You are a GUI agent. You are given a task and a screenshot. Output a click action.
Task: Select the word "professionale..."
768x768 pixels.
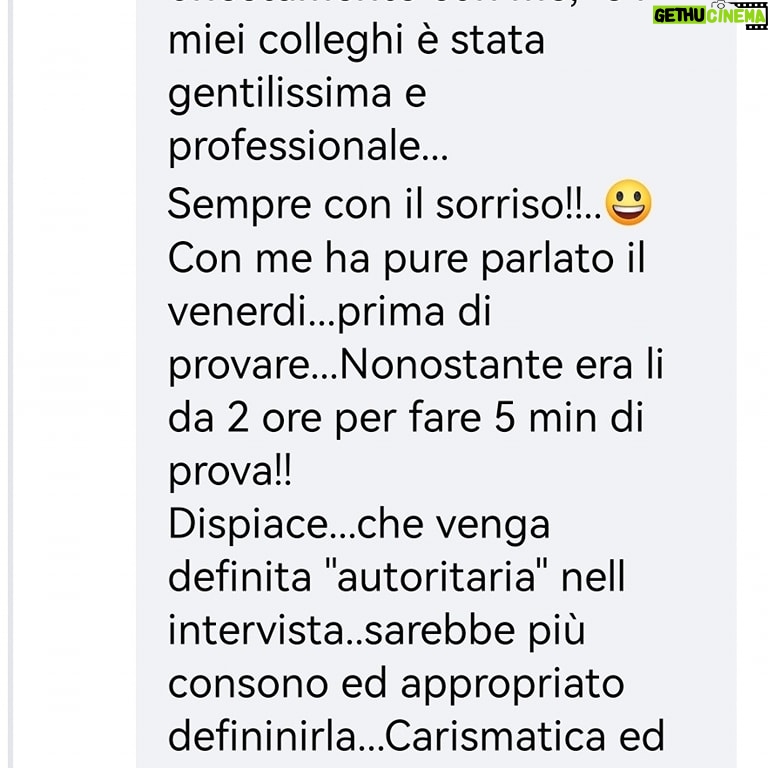click(308, 148)
